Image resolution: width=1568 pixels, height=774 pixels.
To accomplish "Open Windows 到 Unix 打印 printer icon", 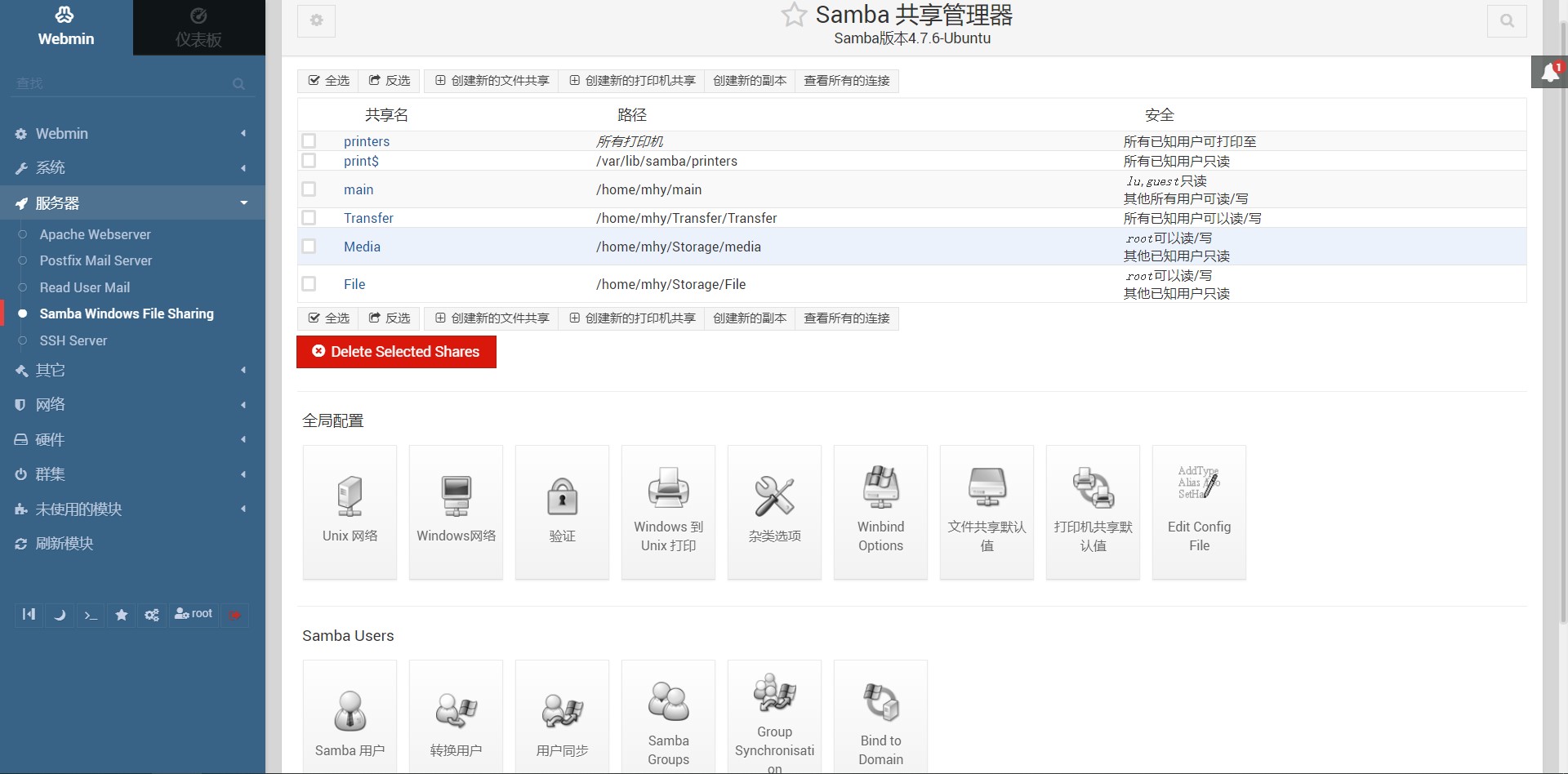I will point(668,512).
